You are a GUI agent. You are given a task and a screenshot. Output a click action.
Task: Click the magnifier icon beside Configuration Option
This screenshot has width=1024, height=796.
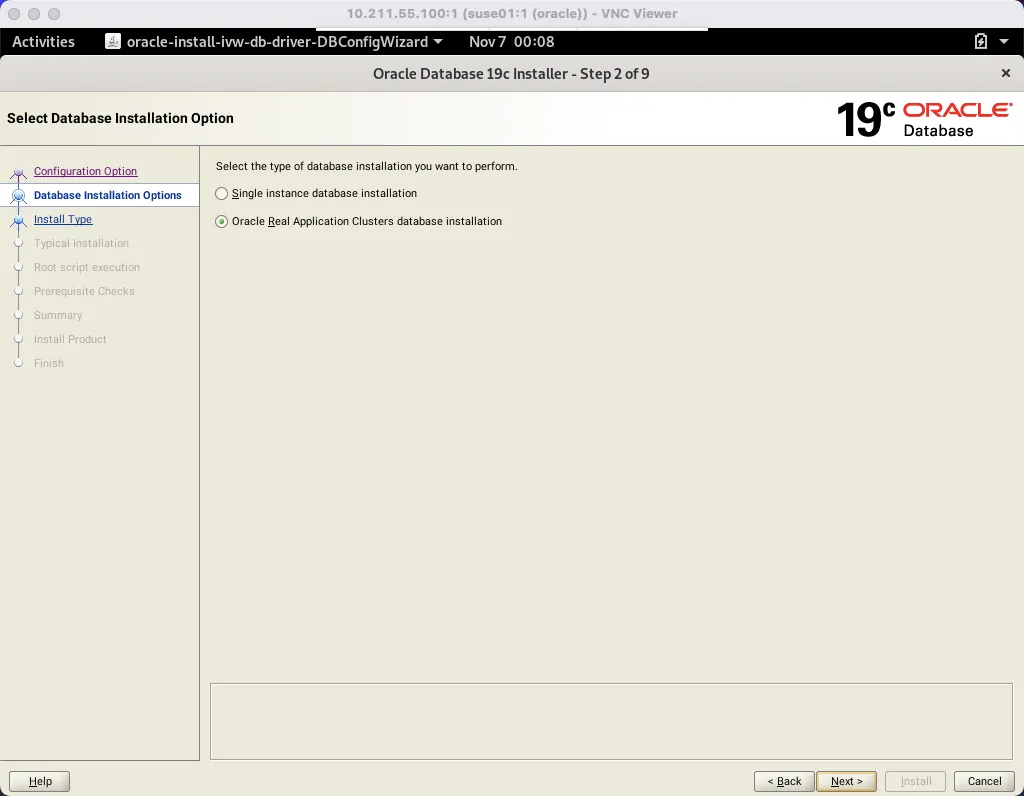pos(18,171)
